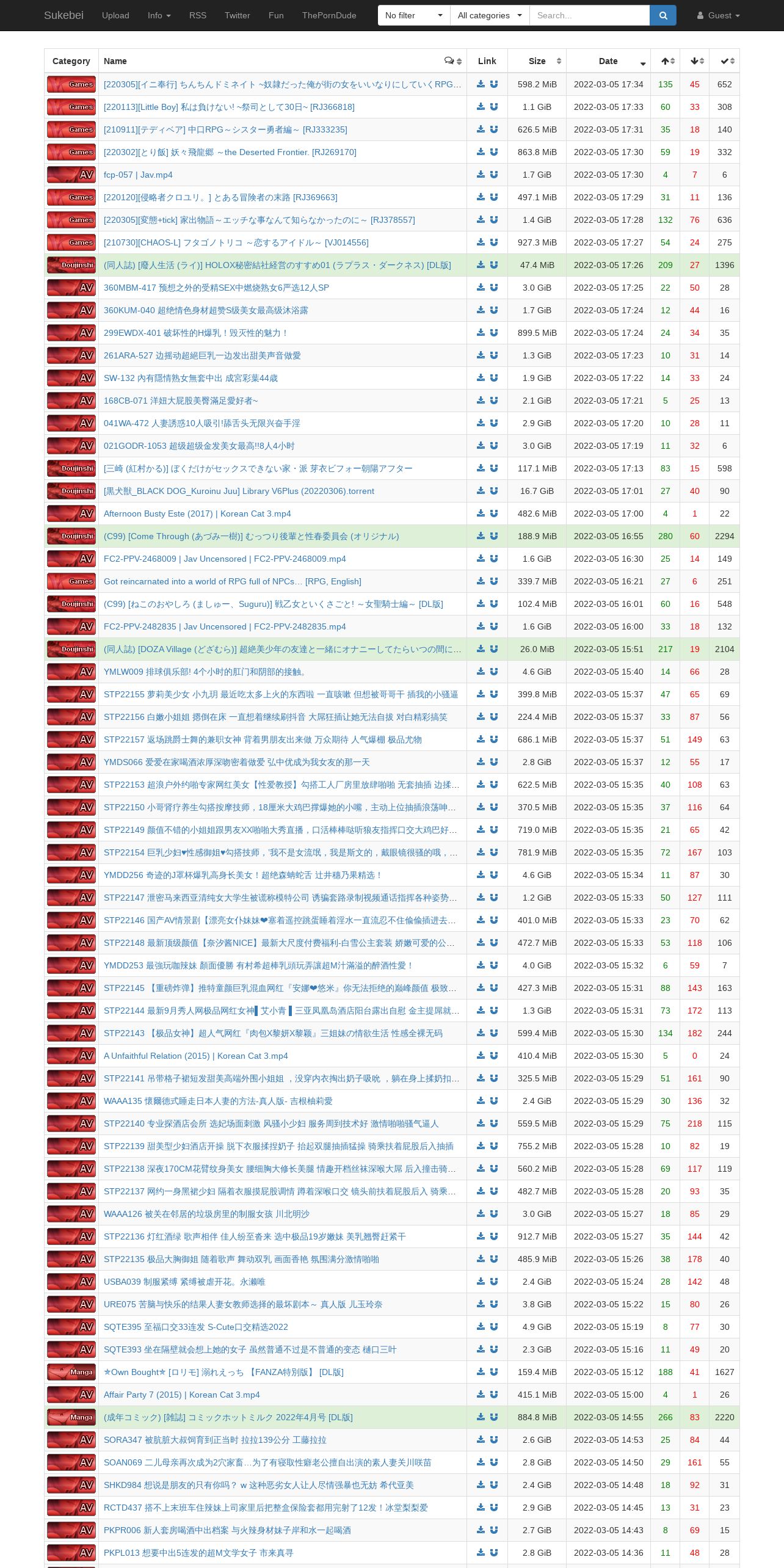This screenshot has height=1568, width=784.
Task: Focus the search input field
Action: 589,15
